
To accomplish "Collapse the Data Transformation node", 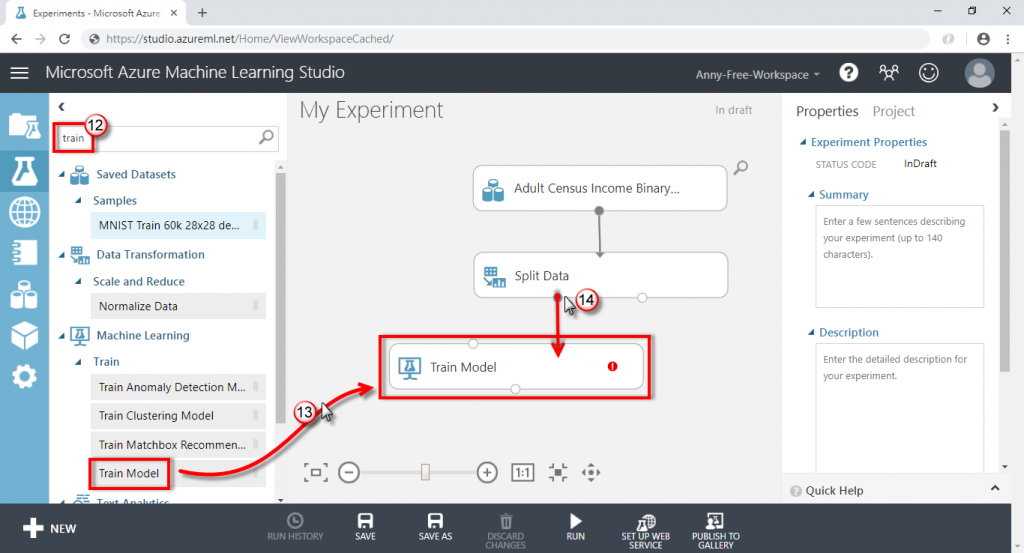I will 62,255.
